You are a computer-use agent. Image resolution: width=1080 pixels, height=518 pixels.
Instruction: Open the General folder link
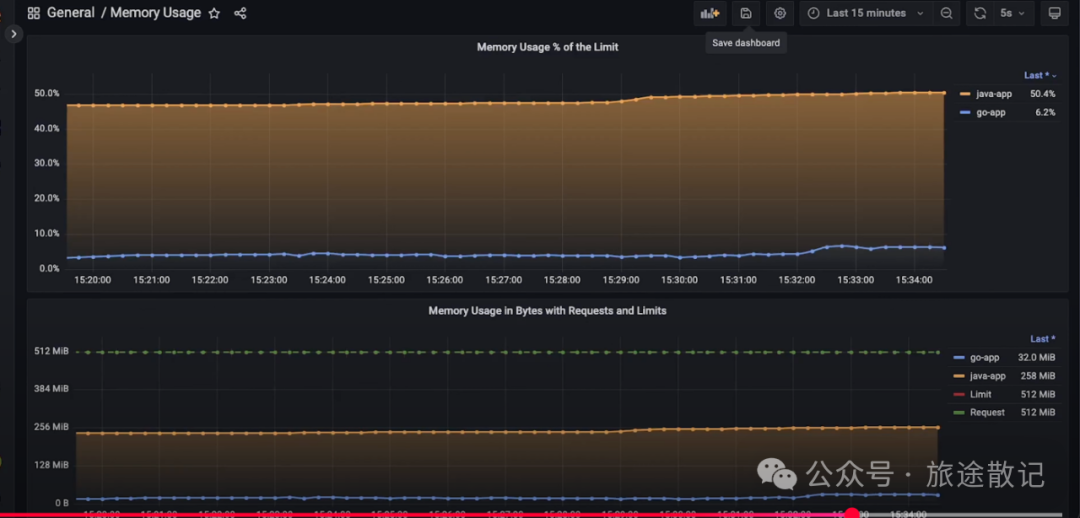point(70,13)
